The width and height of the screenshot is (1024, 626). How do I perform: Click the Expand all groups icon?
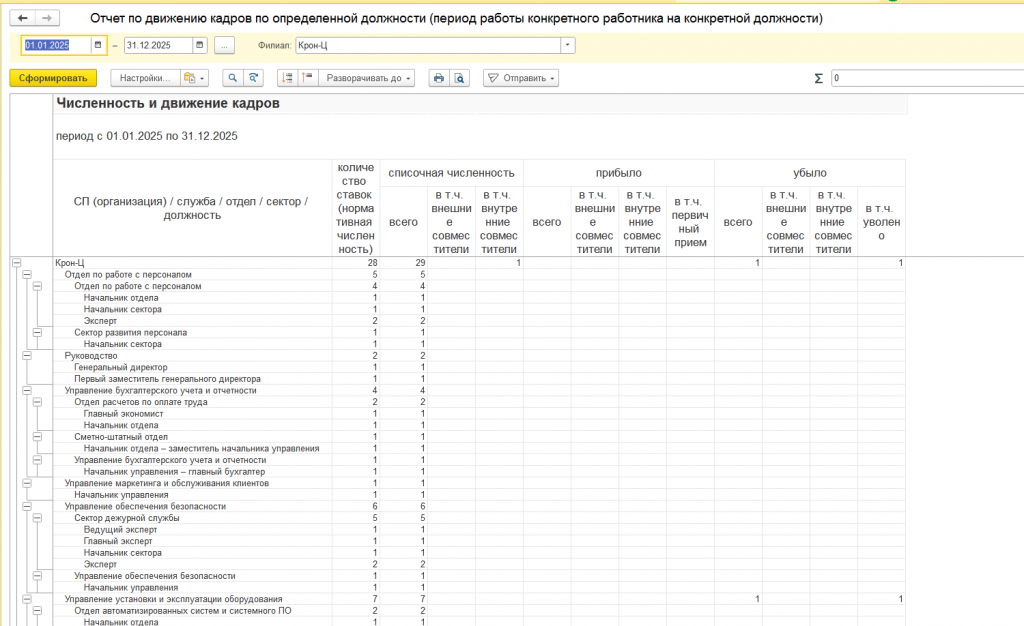(287, 78)
